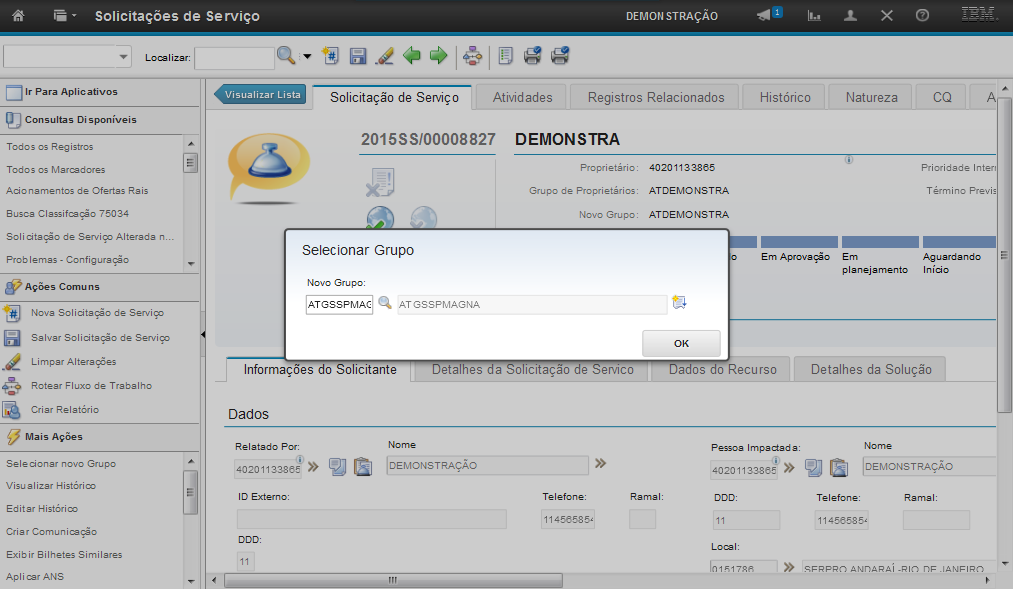Click the Home icon in top bar

pos(18,16)
